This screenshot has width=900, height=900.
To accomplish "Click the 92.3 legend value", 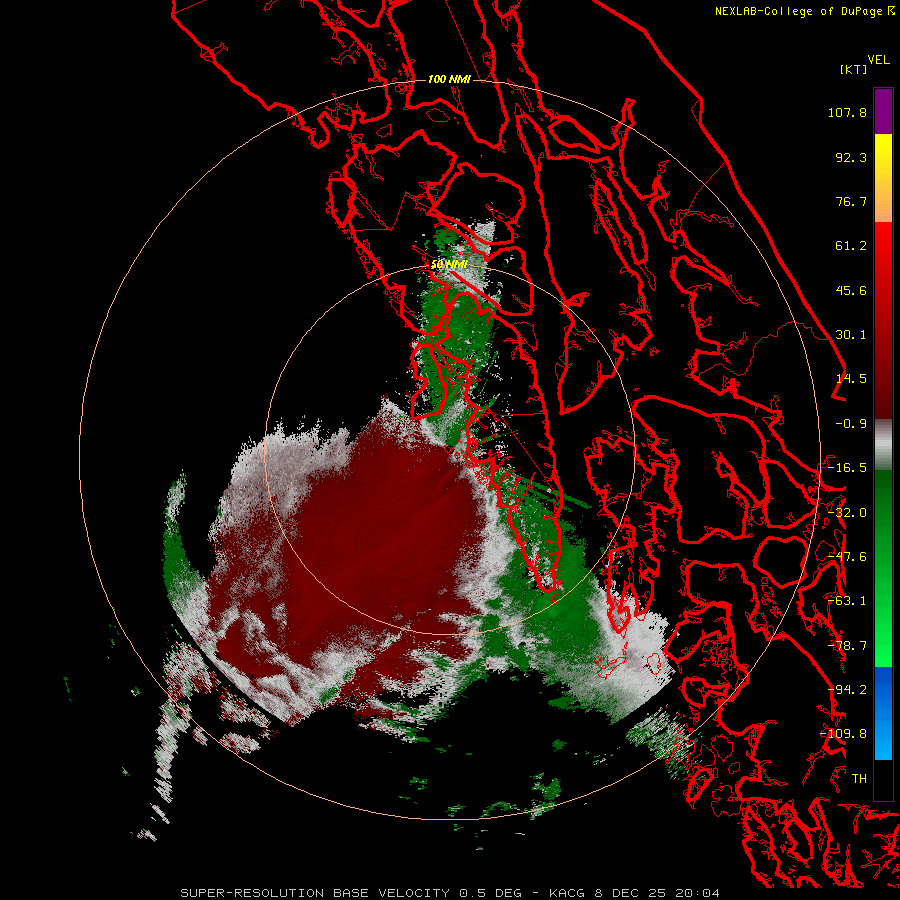I will coord(851,157).
